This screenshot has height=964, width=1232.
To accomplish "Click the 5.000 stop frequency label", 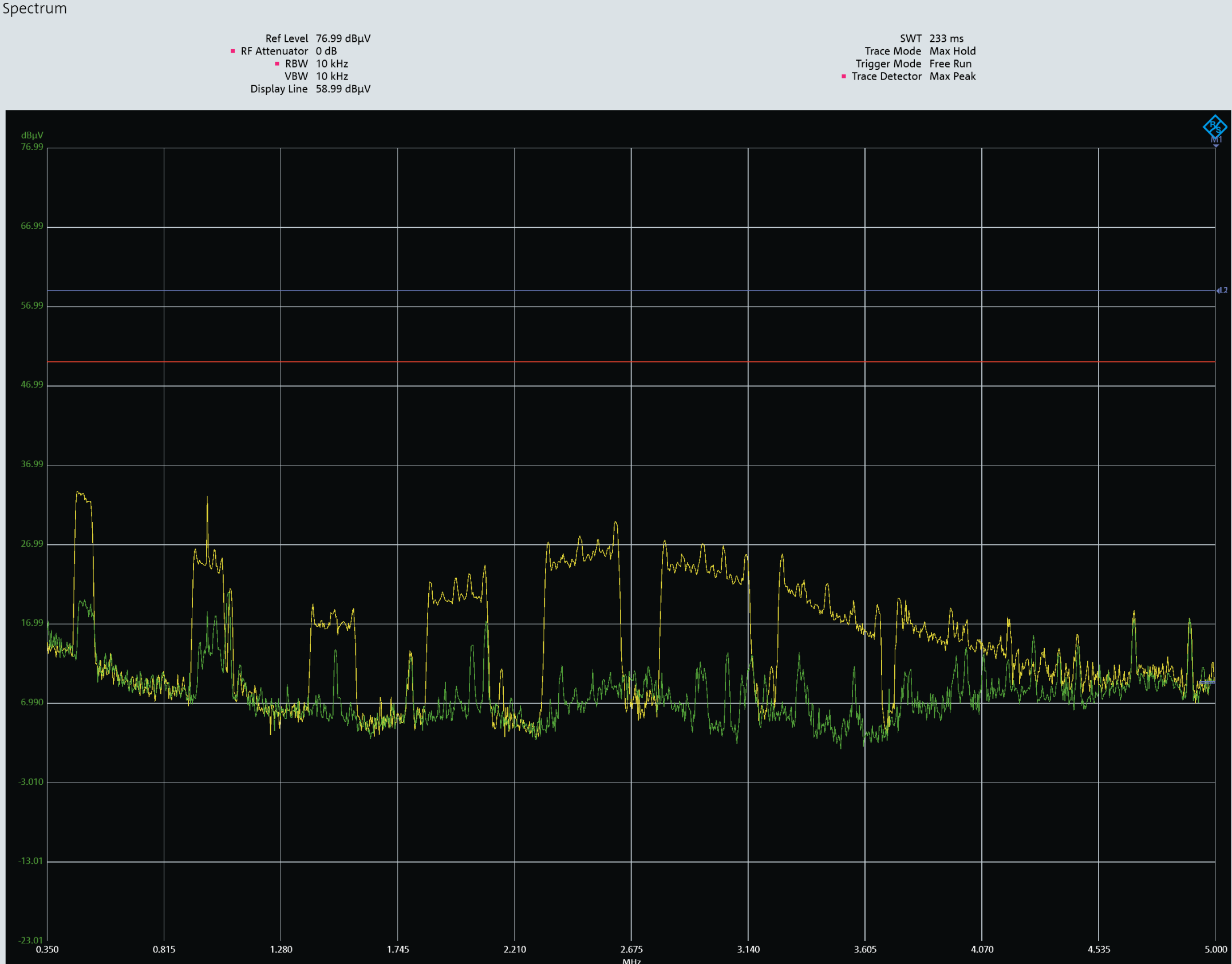I will click(x=1216, y=950).
